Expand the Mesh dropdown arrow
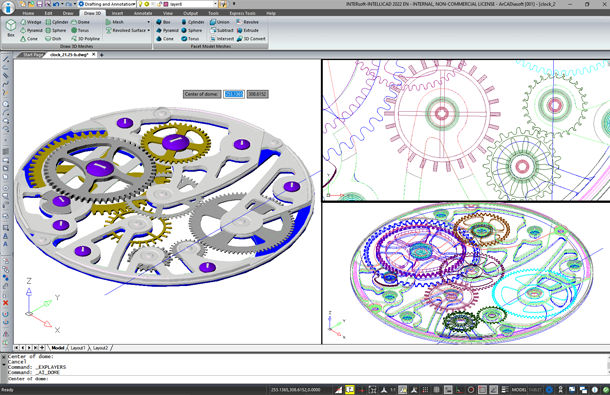Image resolution: width=610 pixels, height=395 pixels. tap(148, 22)
